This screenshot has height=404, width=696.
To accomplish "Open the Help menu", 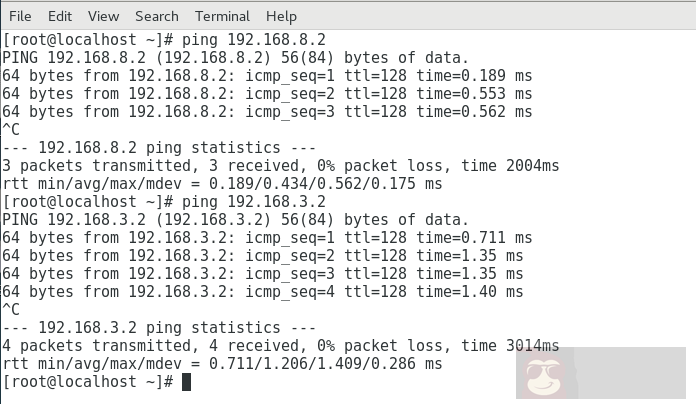I will 281,16.
